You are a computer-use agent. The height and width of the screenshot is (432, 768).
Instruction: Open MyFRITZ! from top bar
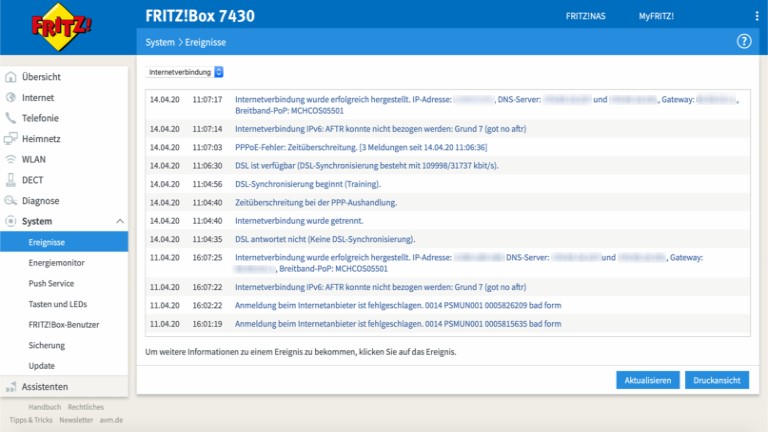point(656,16)
